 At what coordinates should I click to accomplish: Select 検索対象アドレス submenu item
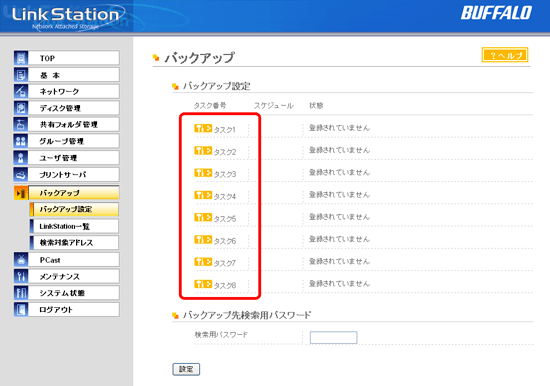(74, 242)
